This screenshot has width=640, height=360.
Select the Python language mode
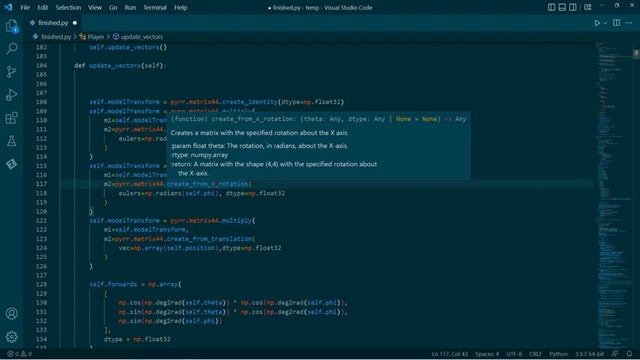click(558, 354)
